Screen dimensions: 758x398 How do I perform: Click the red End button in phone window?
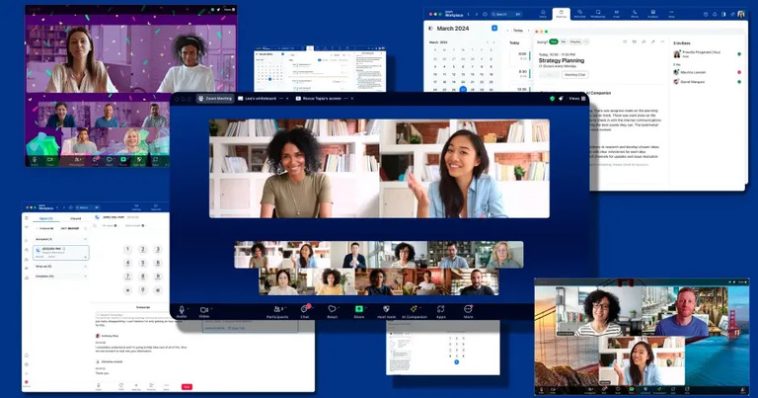click(x=187, y=386)
